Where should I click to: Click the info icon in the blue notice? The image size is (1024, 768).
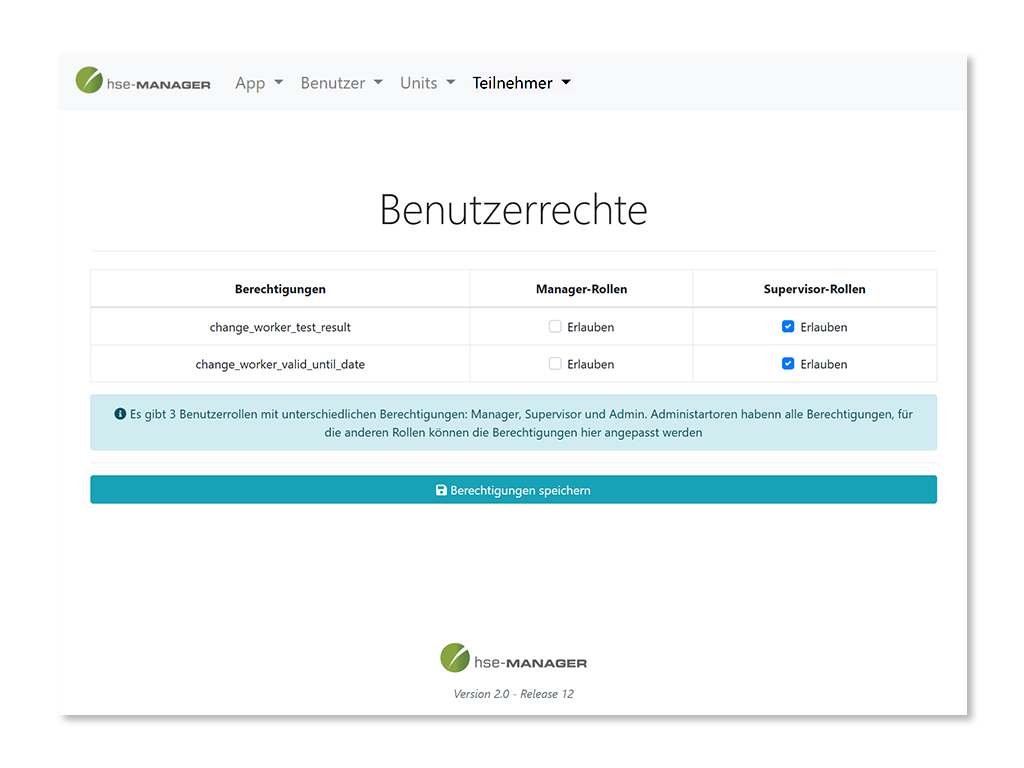pos(120,413)
